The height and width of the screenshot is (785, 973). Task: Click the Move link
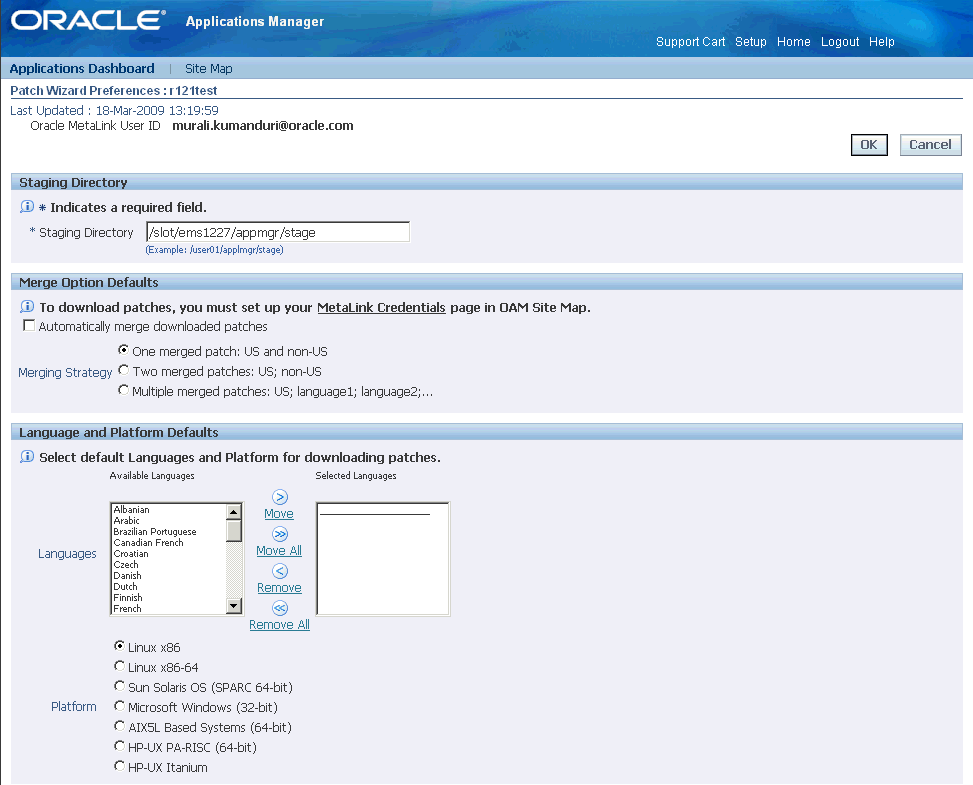click(x=279, y=514)
